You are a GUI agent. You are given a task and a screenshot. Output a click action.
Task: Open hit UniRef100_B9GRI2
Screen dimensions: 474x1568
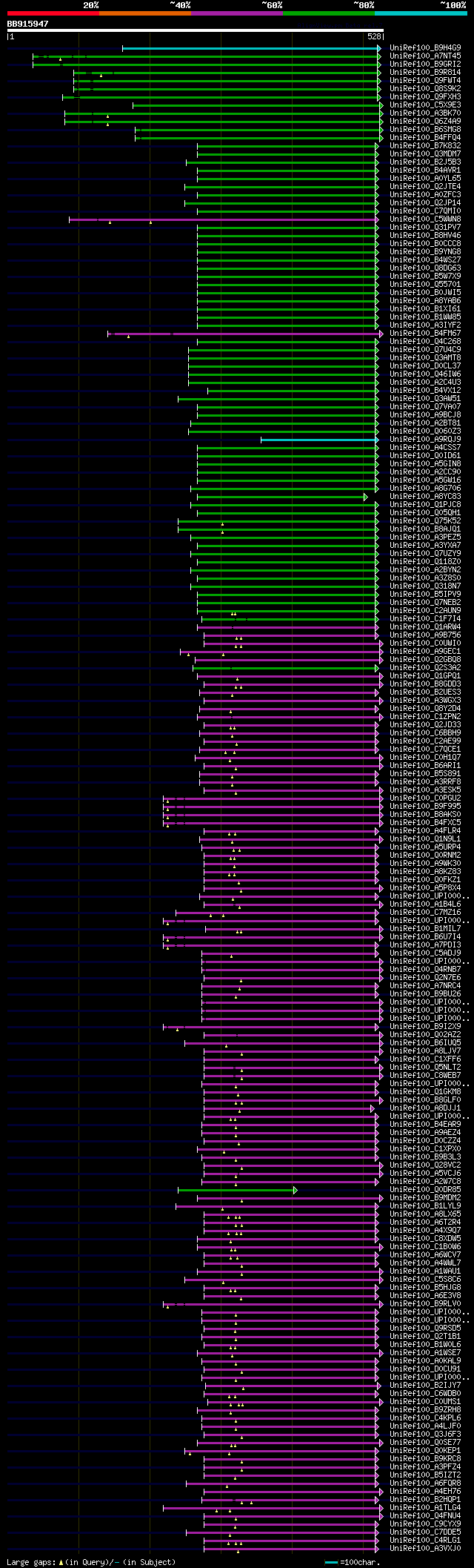[425, 64]
